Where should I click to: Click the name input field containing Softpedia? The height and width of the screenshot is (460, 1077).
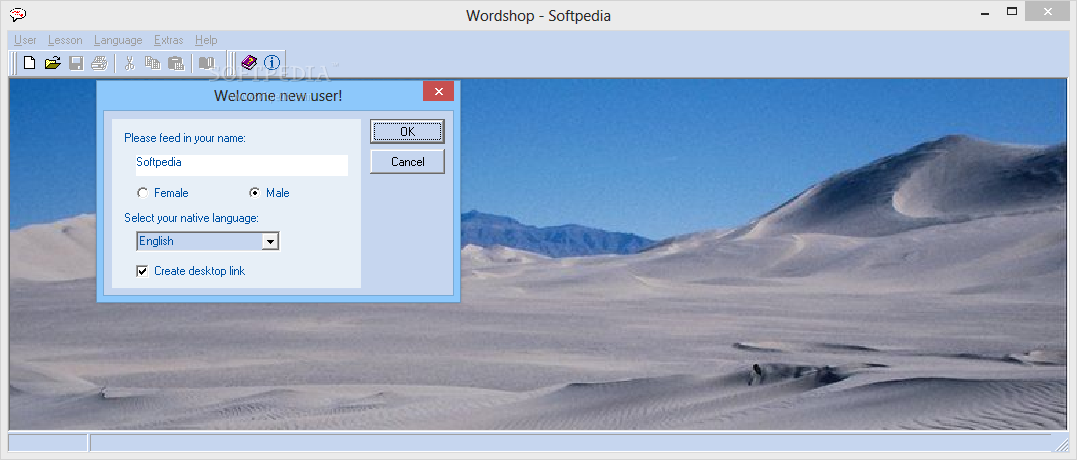242,165
